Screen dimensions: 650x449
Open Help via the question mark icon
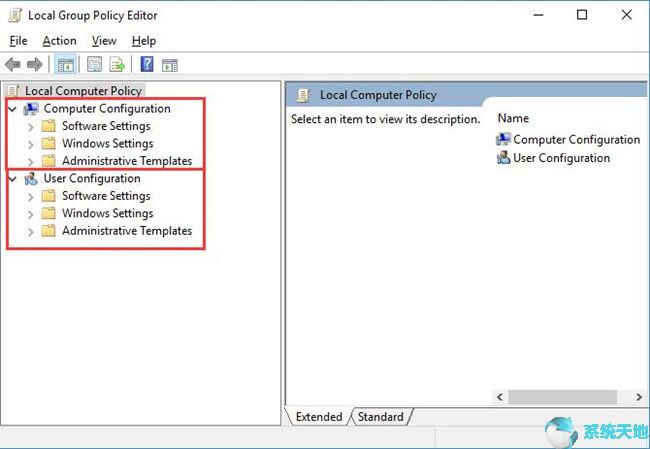[x=147, y=65]
